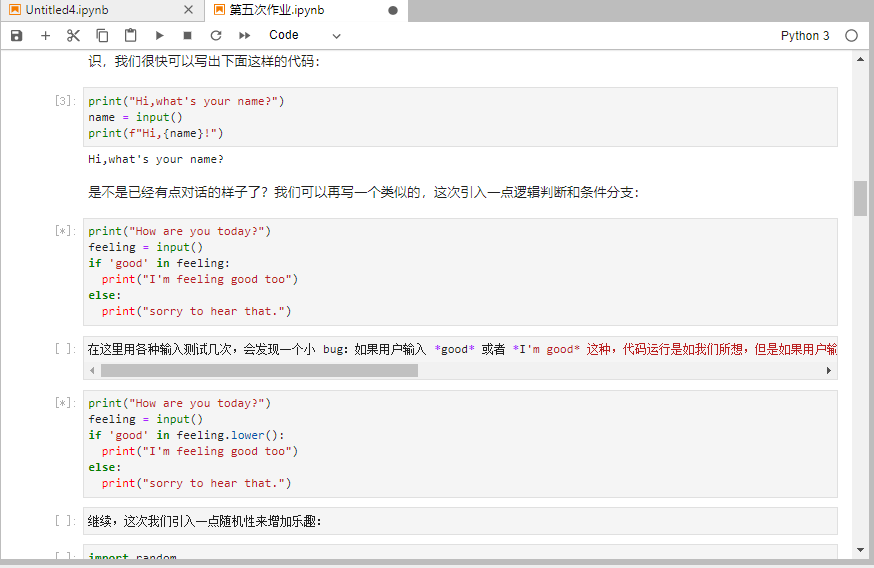This screenshot has height=568, width=874.
Task: Click the notebook vertical scrollbar thumb
Action: click(860, 198)
